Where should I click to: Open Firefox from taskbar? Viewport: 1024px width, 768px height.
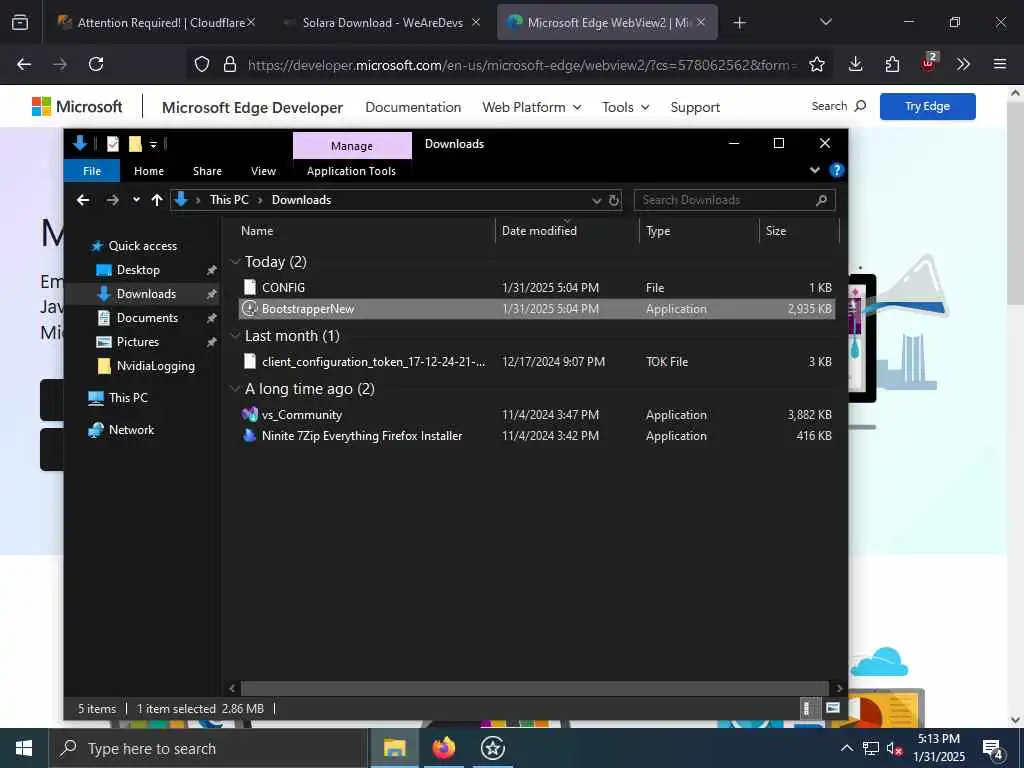click(443, 748)
